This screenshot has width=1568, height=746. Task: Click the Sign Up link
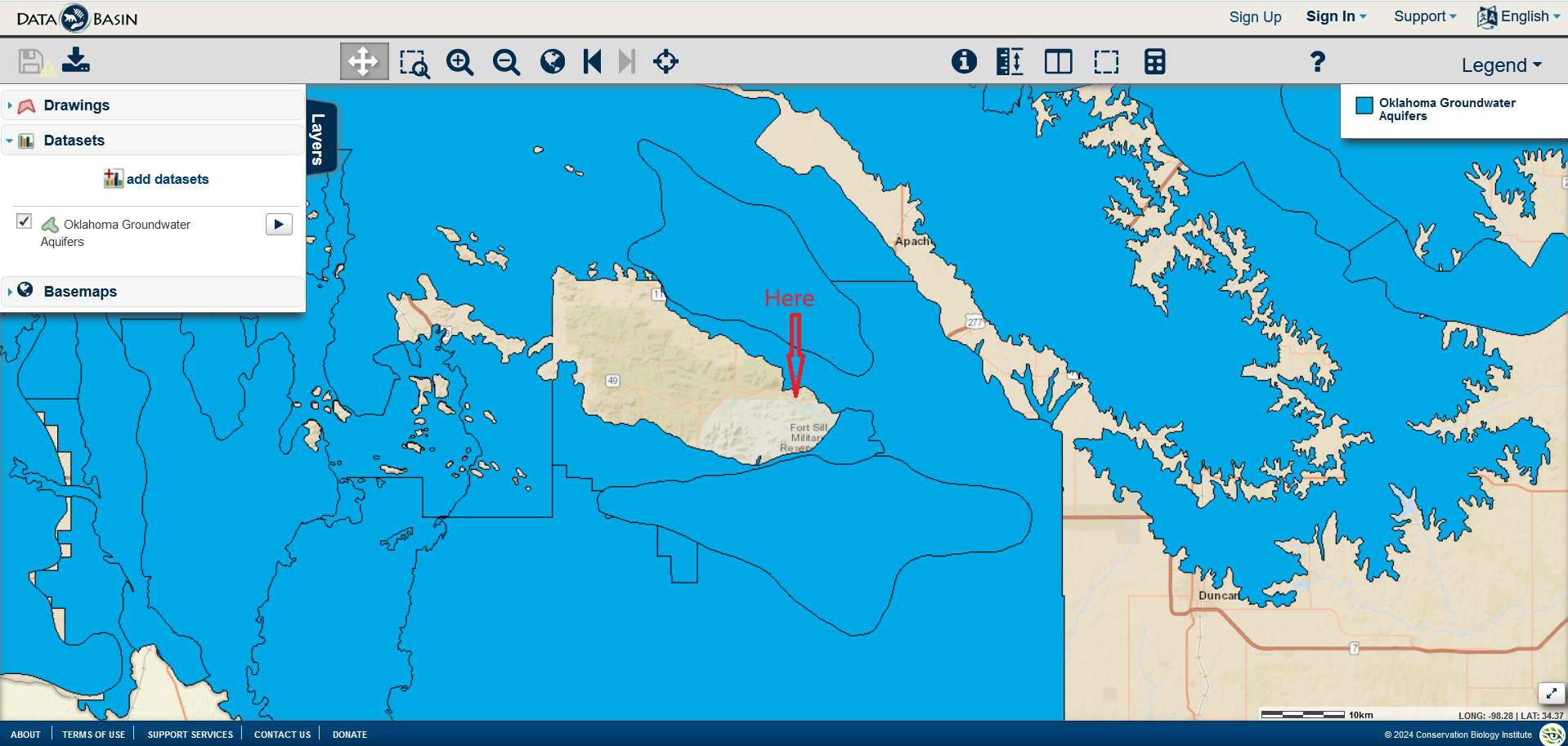(1255, 17)
